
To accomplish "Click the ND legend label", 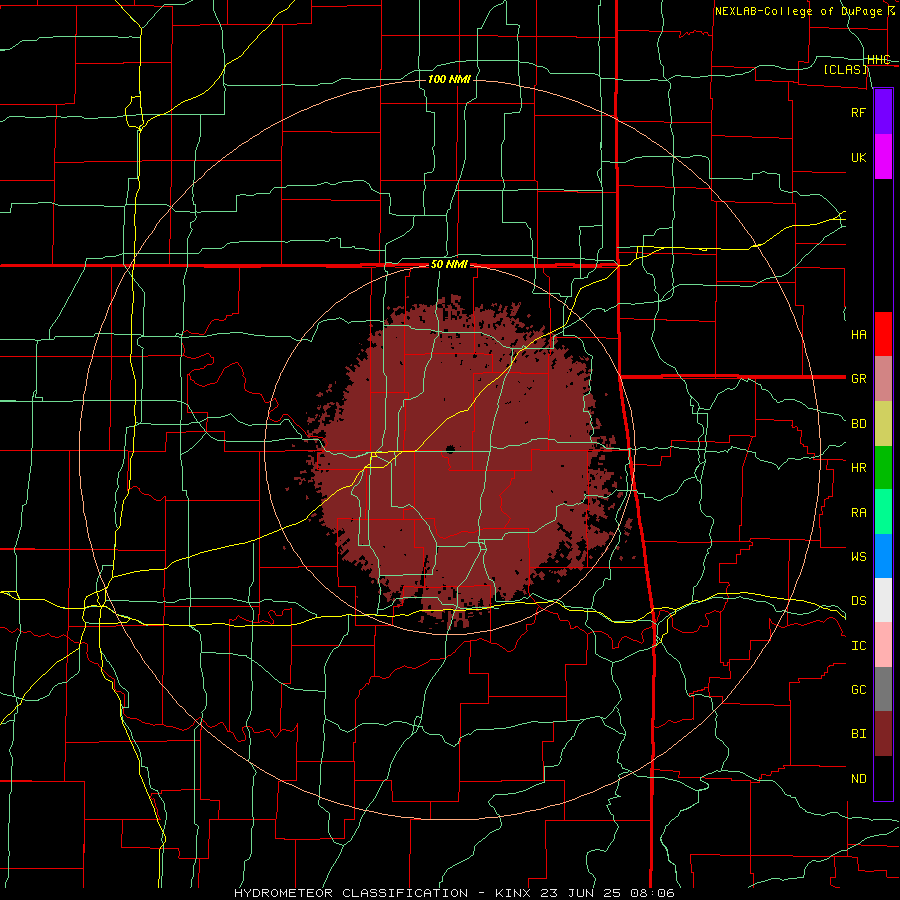I will 858,778.
